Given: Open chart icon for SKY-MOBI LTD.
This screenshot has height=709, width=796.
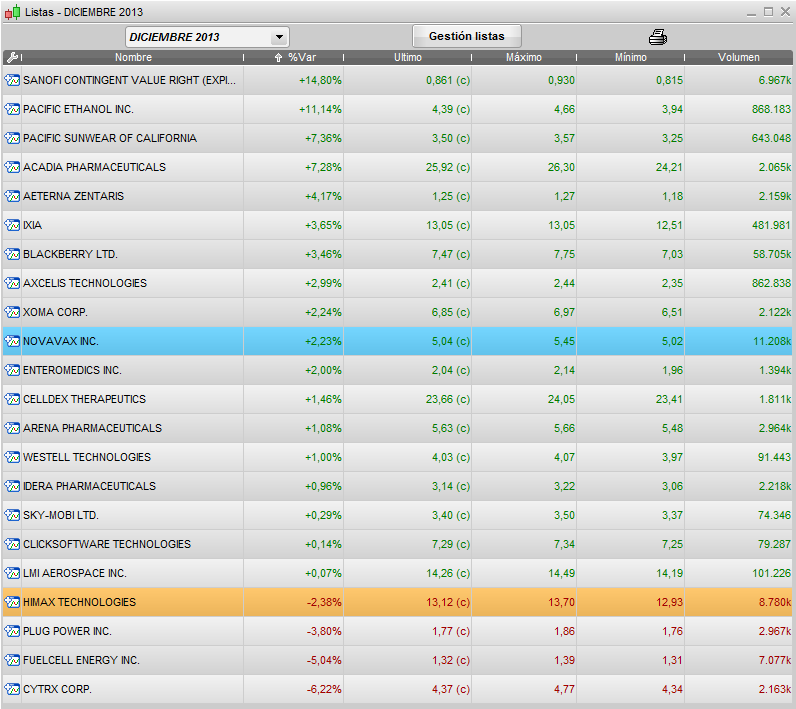Looking at the screenshot, I should [x=12, y=515].
